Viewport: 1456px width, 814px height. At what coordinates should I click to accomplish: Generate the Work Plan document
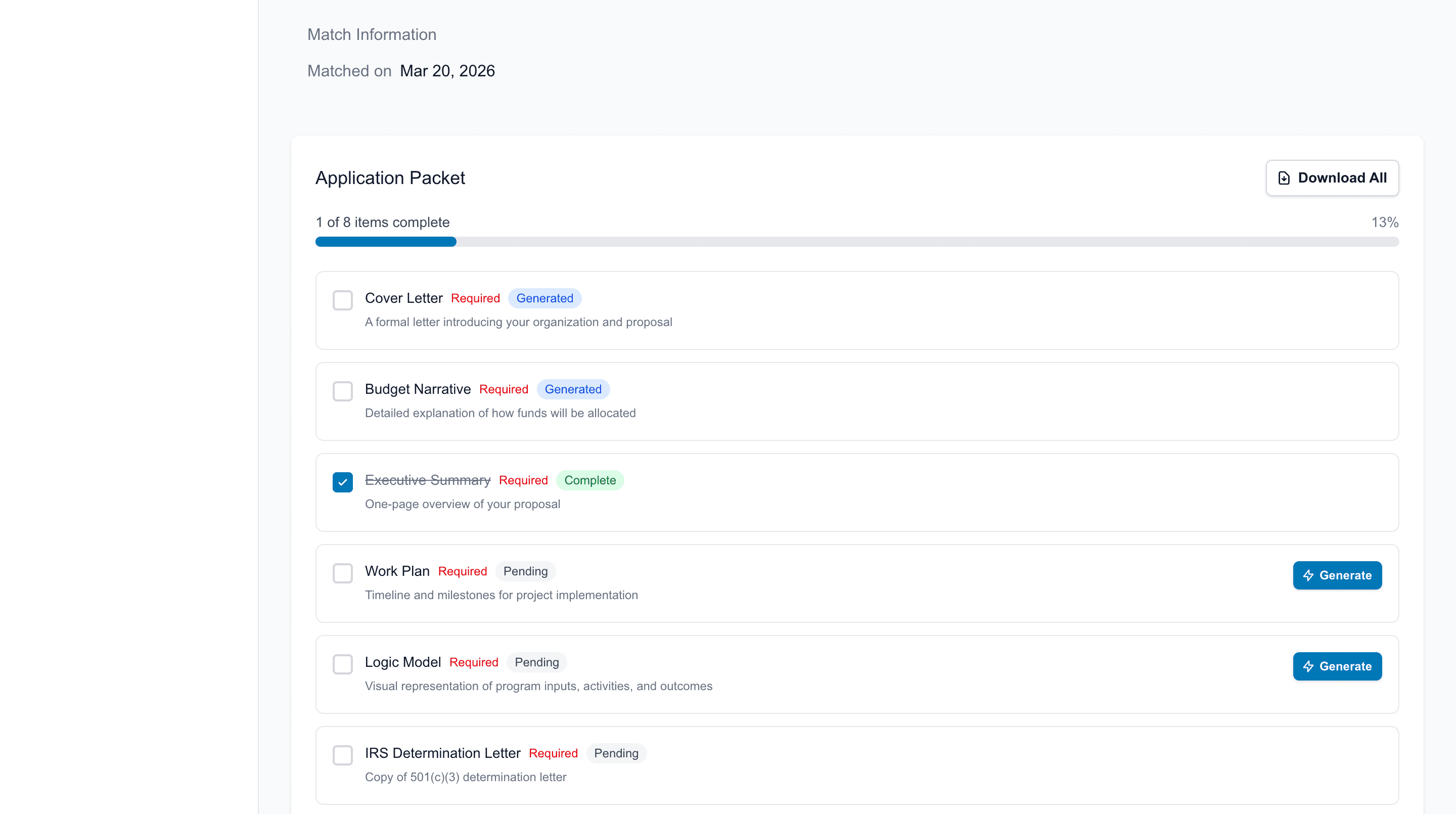click(1337, 575)
